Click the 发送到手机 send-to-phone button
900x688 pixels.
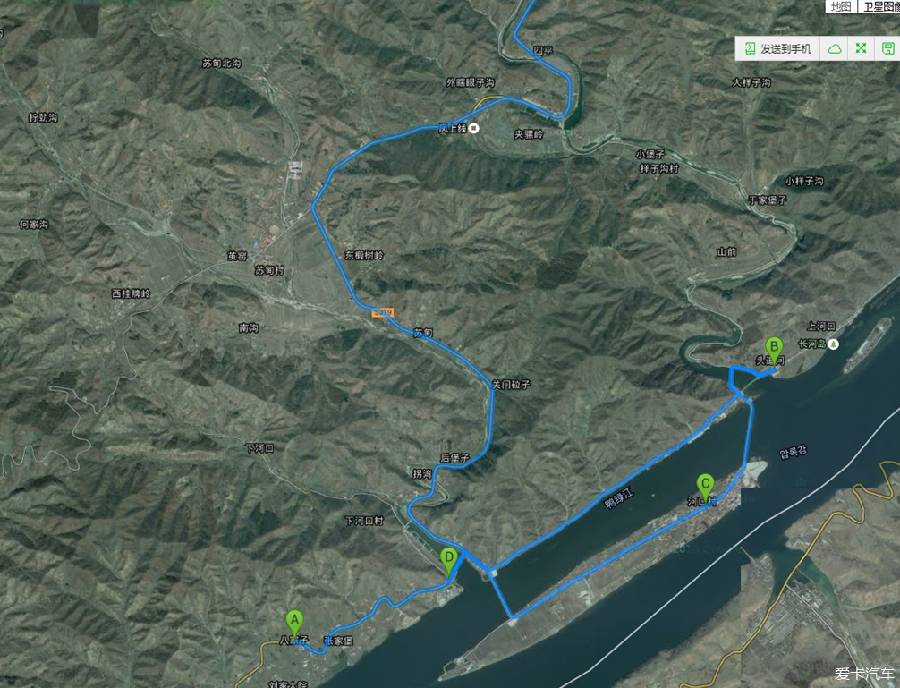tap(777, 49)
